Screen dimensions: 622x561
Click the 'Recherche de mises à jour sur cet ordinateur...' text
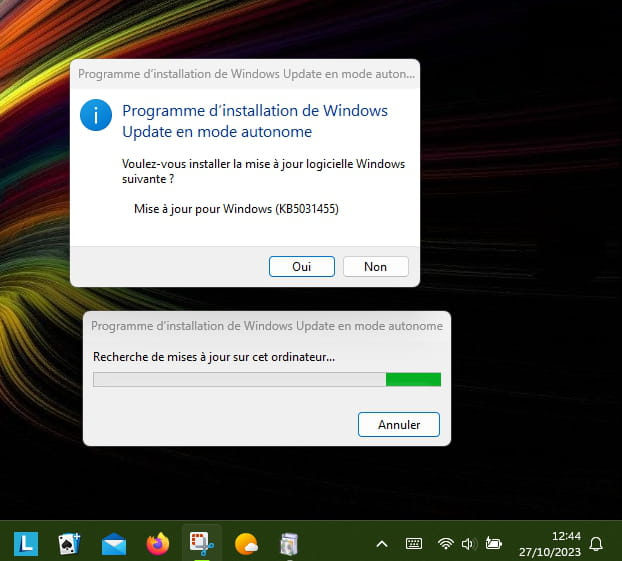pos(214,357)
